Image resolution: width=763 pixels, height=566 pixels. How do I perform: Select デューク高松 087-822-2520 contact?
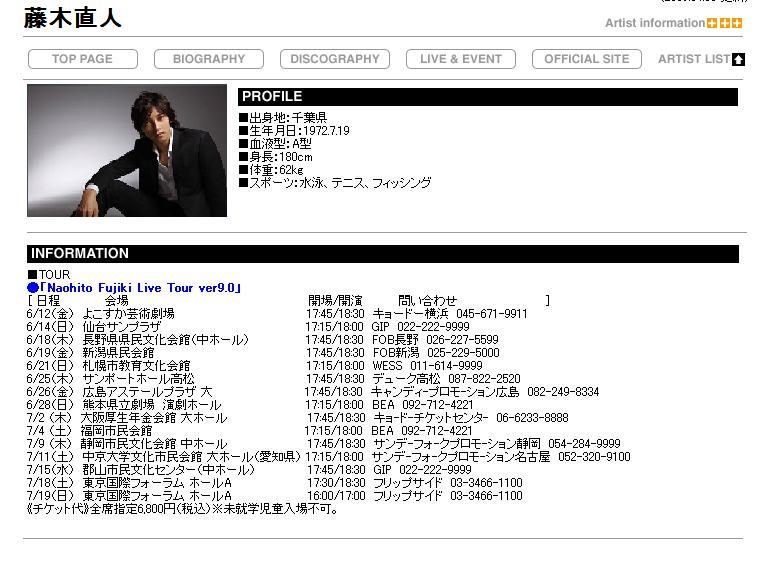coord(446,379)
